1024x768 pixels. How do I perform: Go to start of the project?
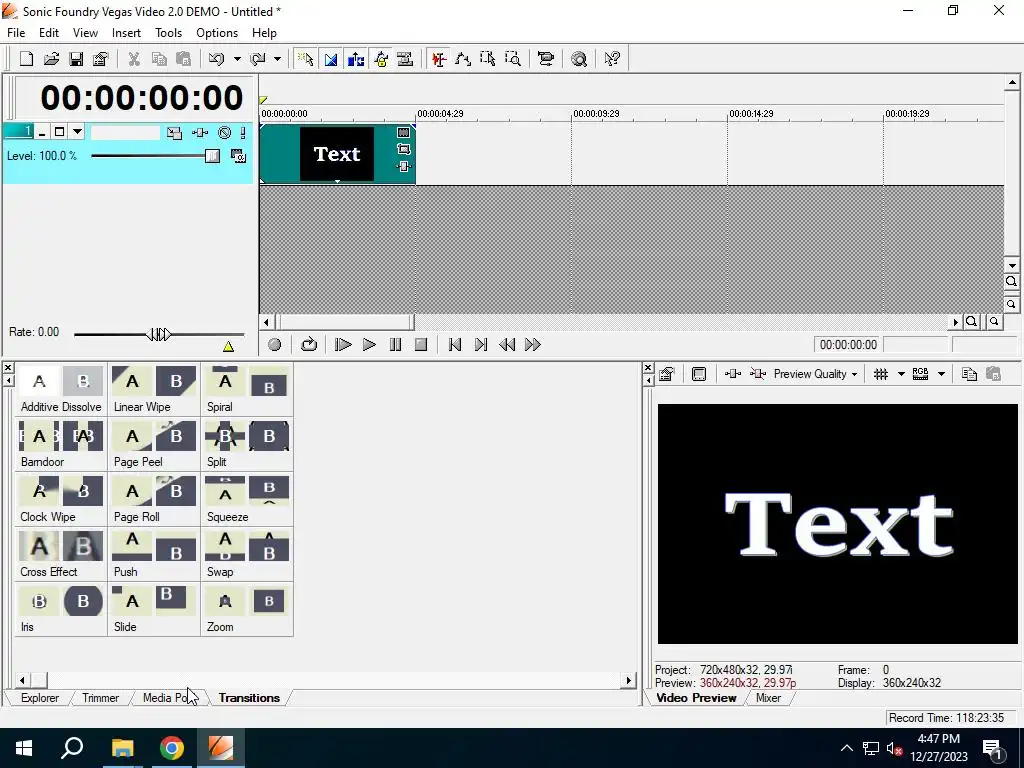pyautogui.click(x=455, y=345)
